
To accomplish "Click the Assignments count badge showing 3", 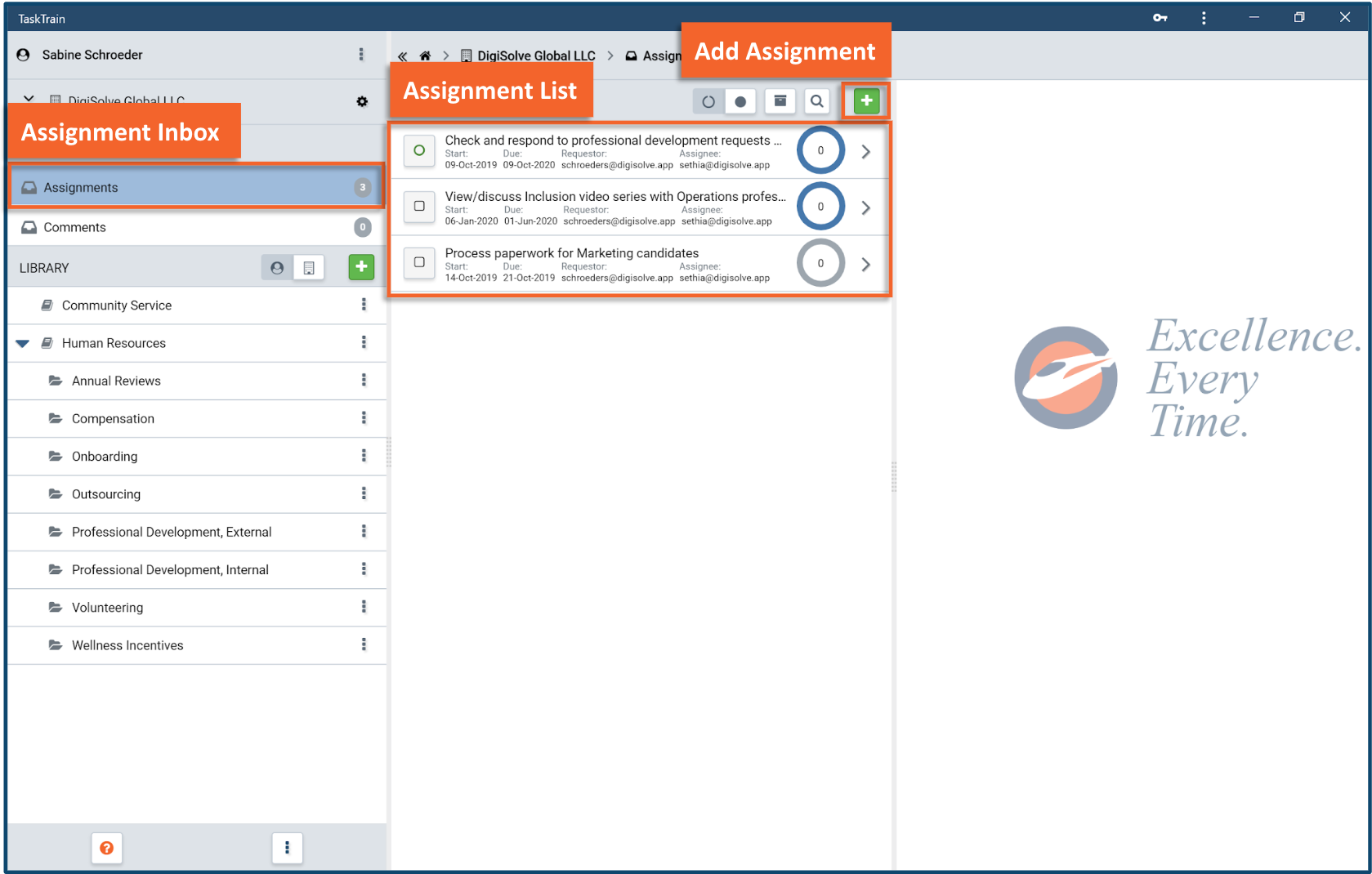I will 363,187.
